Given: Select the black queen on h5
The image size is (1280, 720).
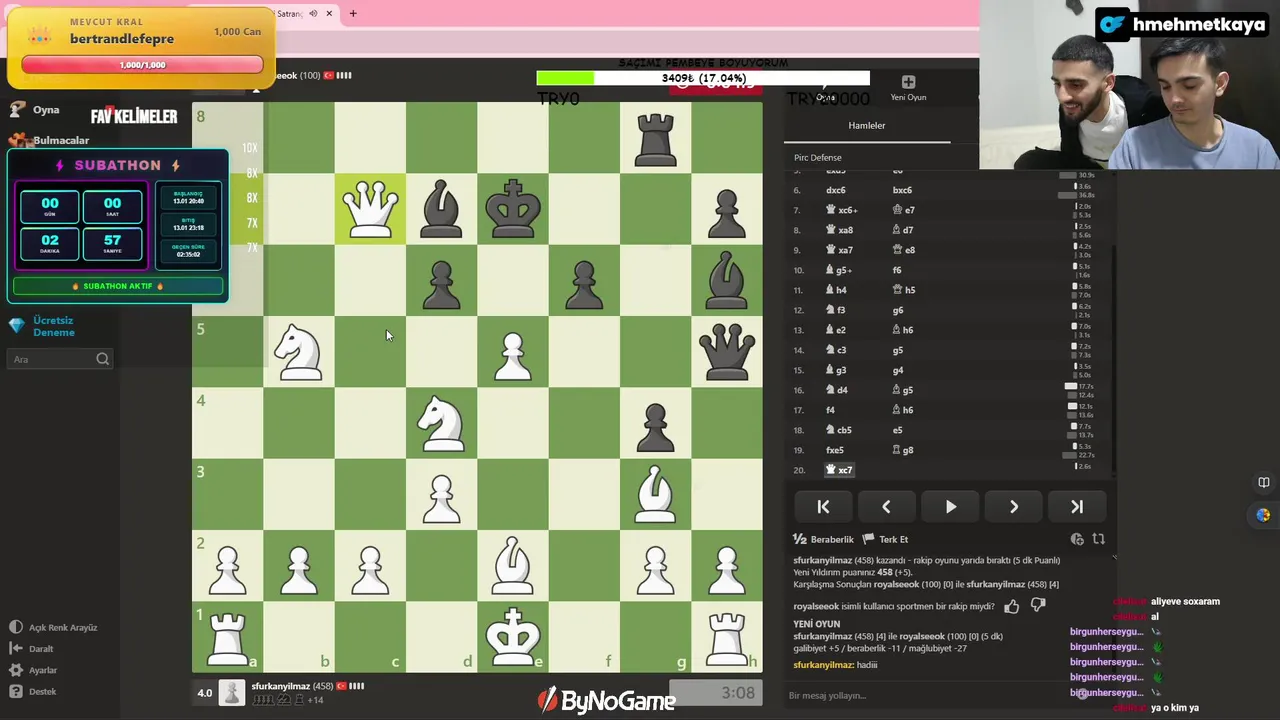Looking at the screenshot, I should 727,352.
